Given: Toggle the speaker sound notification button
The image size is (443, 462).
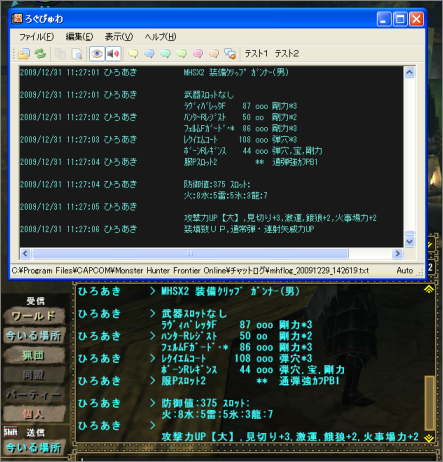Looking at the screenshot, I should click(113, 54).
